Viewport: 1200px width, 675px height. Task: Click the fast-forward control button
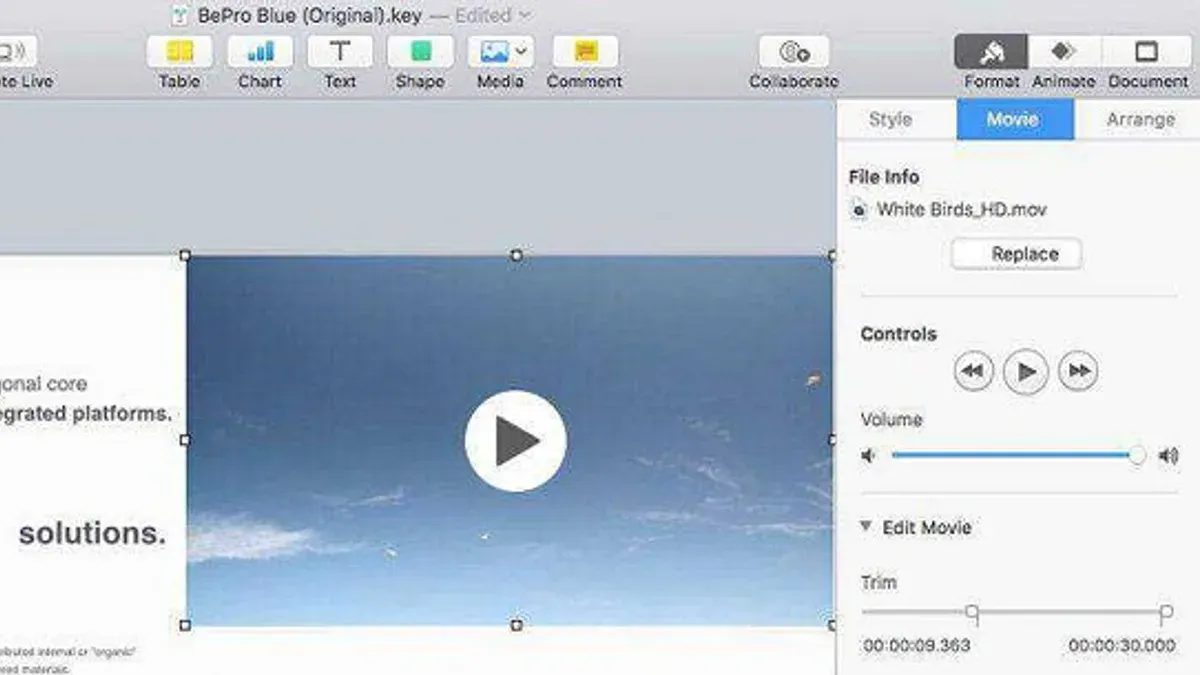click(x=1078, y=371)
